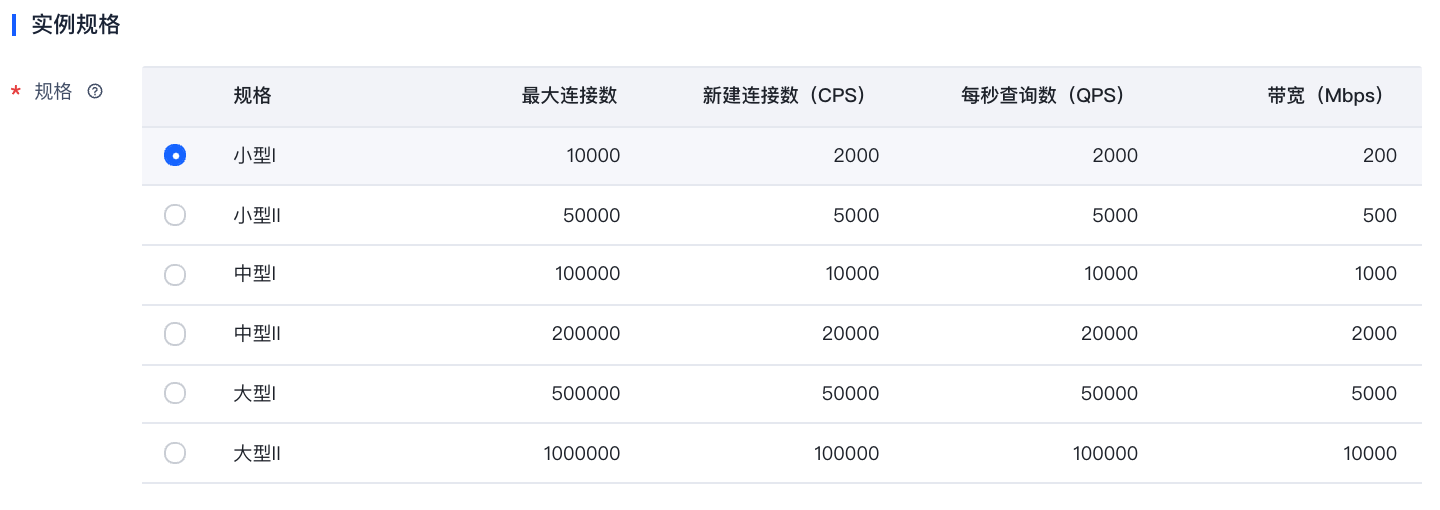Pick the 大型II radio button
This screenshot has height=510, width=1440.
tap(175, 453)
